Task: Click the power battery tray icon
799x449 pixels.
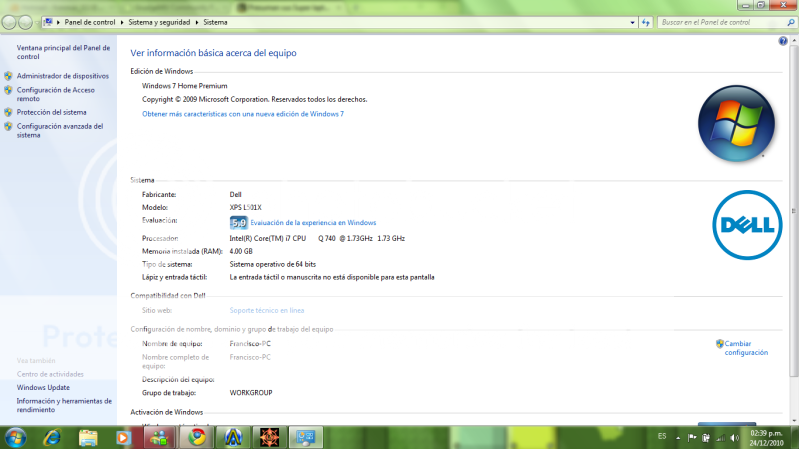Action: coord(706,438)
